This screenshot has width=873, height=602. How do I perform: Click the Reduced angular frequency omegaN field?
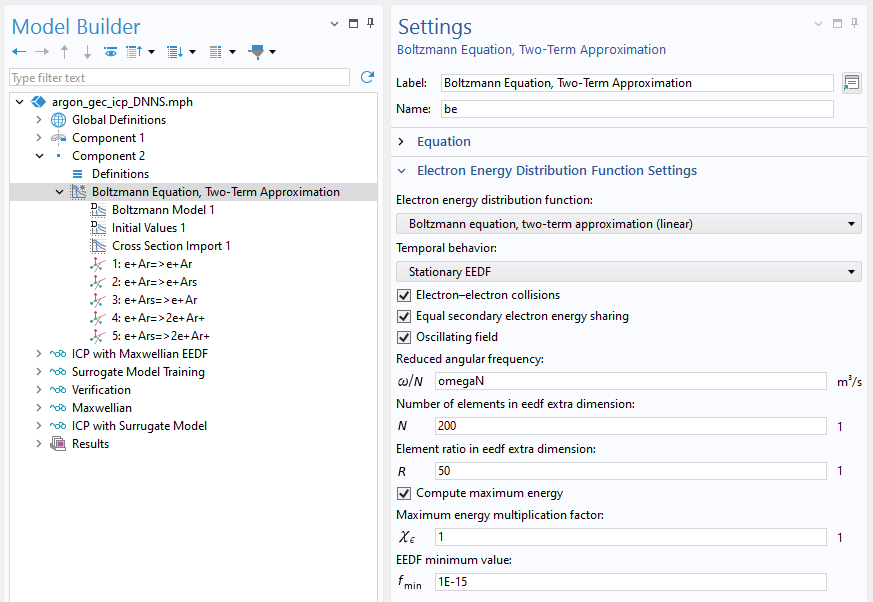(630, 381)
